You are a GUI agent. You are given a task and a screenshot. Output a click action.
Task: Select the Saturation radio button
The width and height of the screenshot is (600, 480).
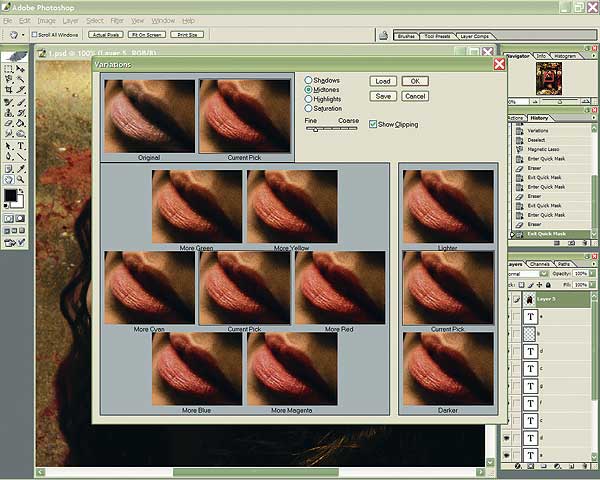308,108
